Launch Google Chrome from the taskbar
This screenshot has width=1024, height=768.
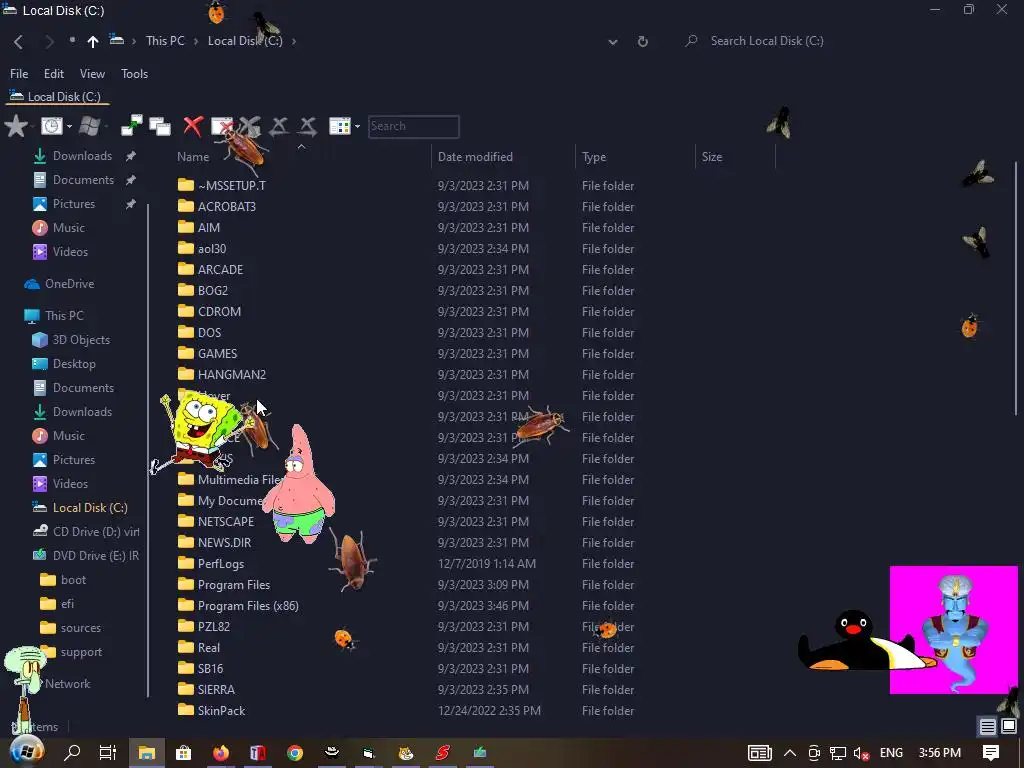point(295,752)
